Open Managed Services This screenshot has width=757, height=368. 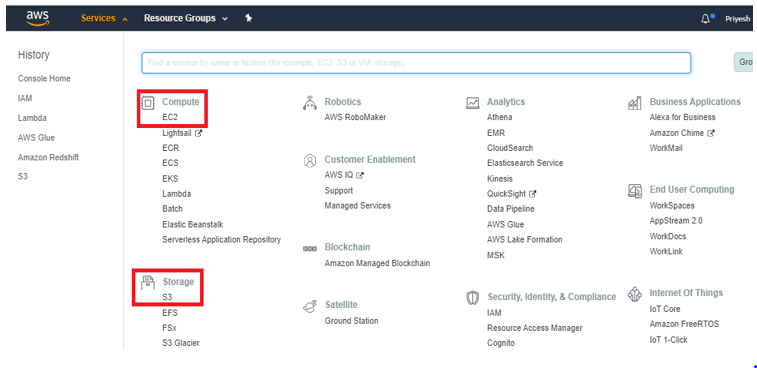(x=358, y=206)
